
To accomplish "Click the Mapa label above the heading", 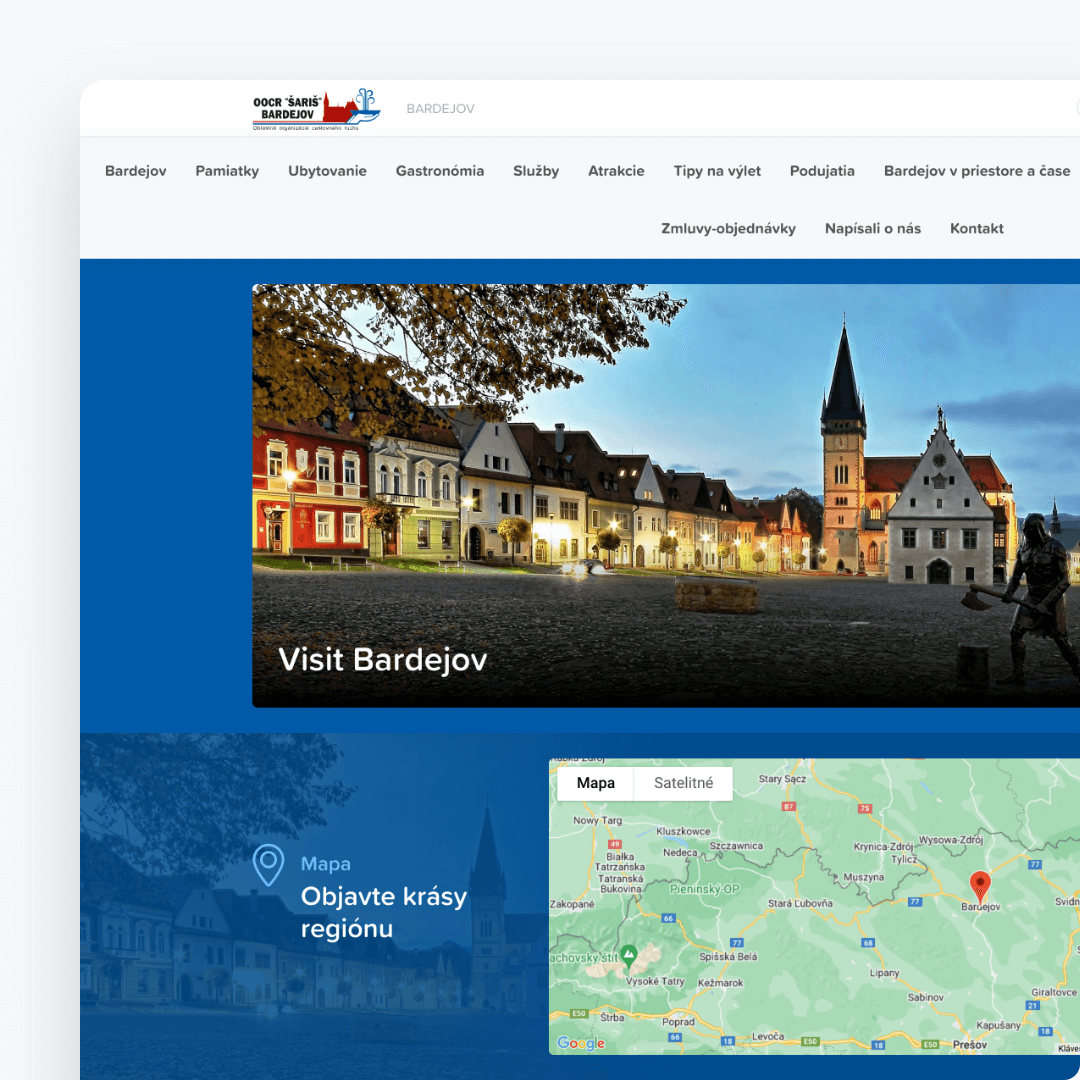I will click(326, 864).
